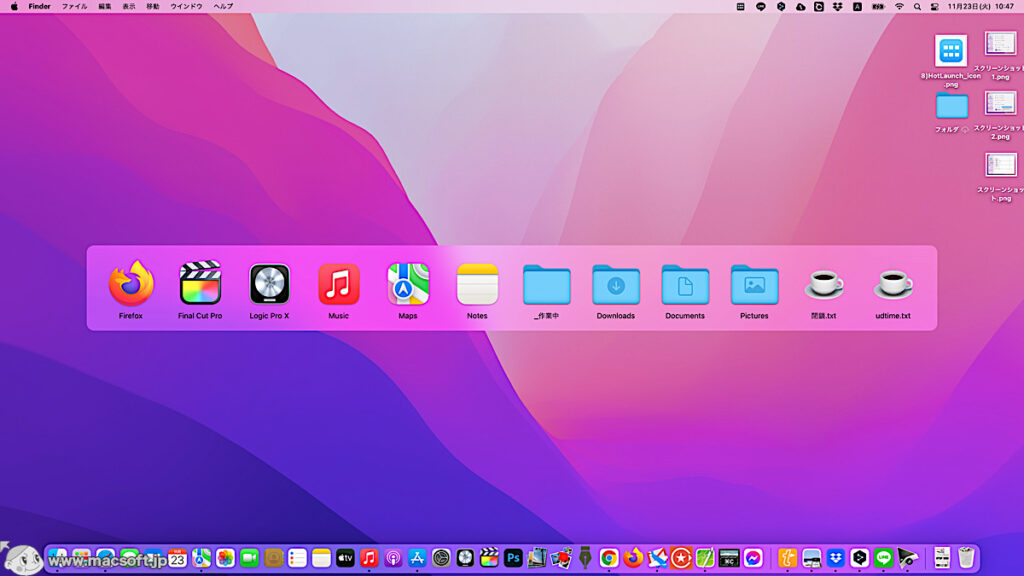
Task: Open the Downloads folder in the launcher
Action: click(616, 285)
